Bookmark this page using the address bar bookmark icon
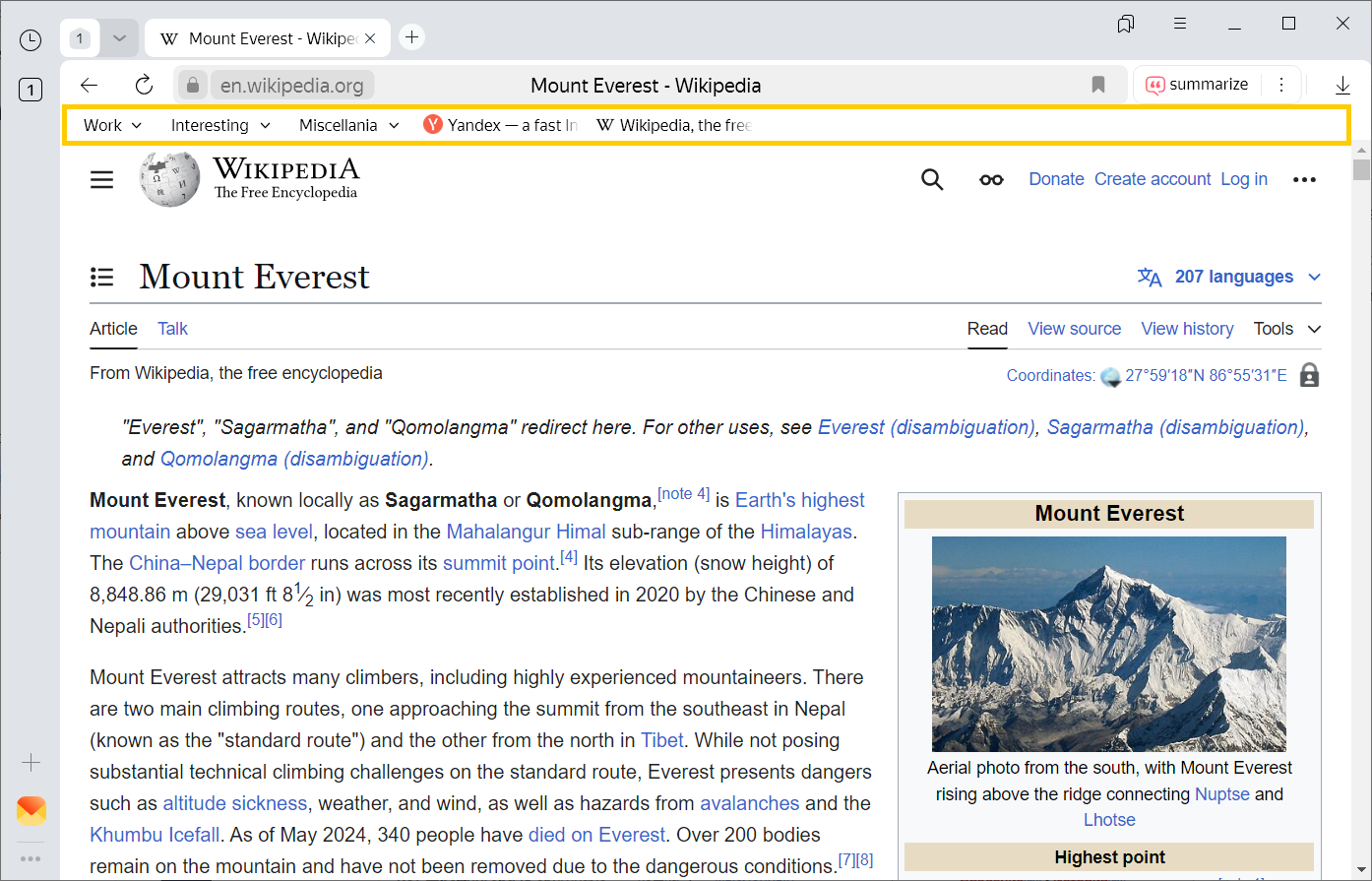1372x881 pixels. click(x=1098, y=85)
